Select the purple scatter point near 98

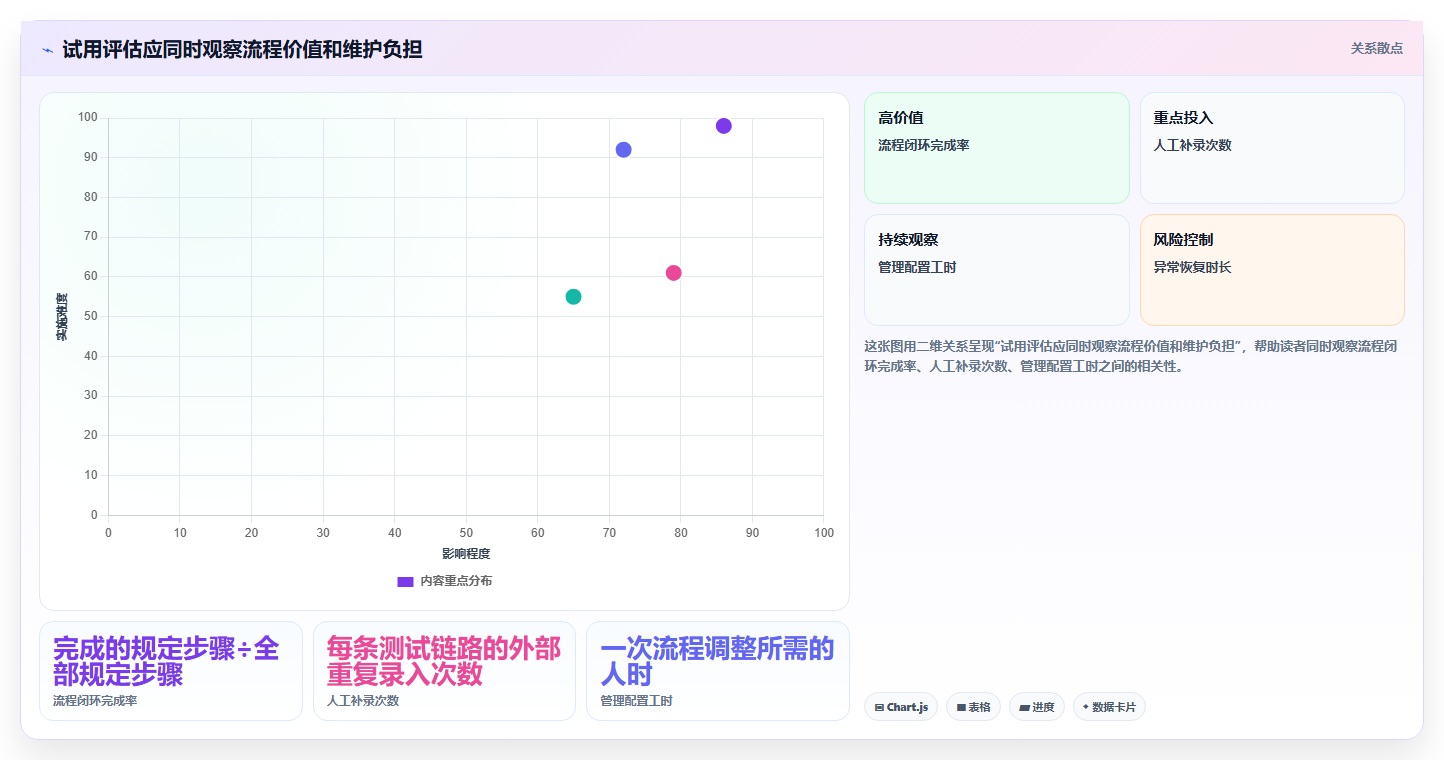coord(724,126)
